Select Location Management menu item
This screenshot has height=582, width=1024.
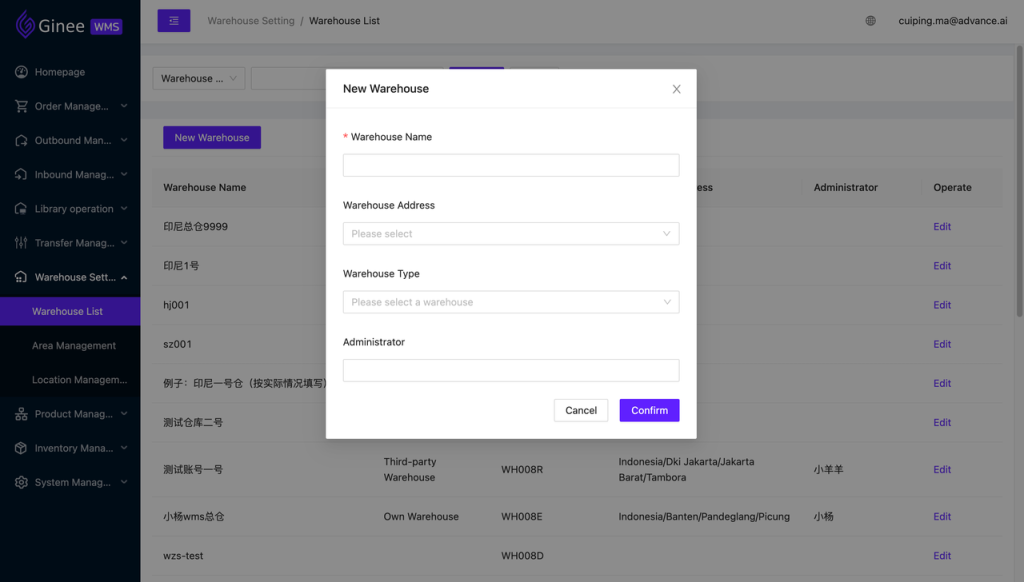(79, 380)
